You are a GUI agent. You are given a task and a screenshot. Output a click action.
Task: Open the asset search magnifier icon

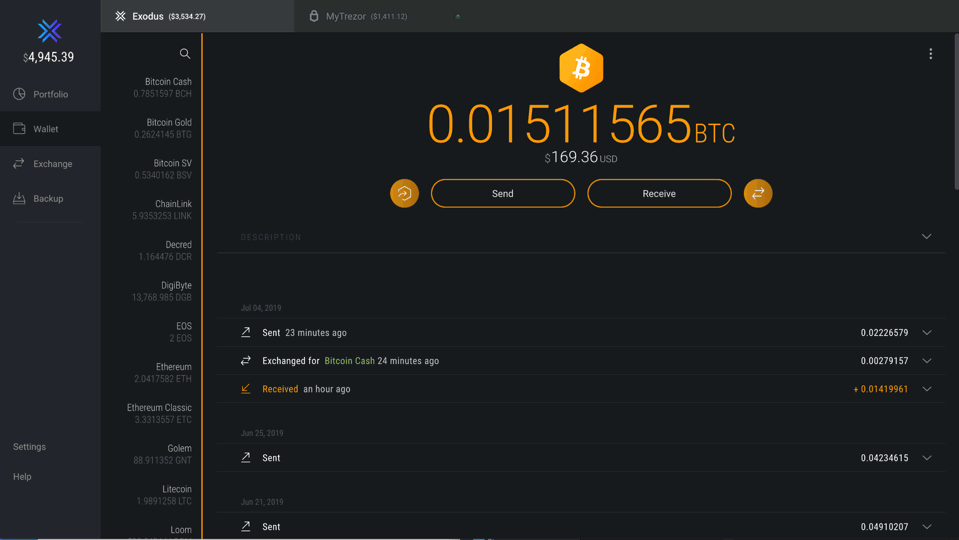pyautogui.click(x=185, y=54)
